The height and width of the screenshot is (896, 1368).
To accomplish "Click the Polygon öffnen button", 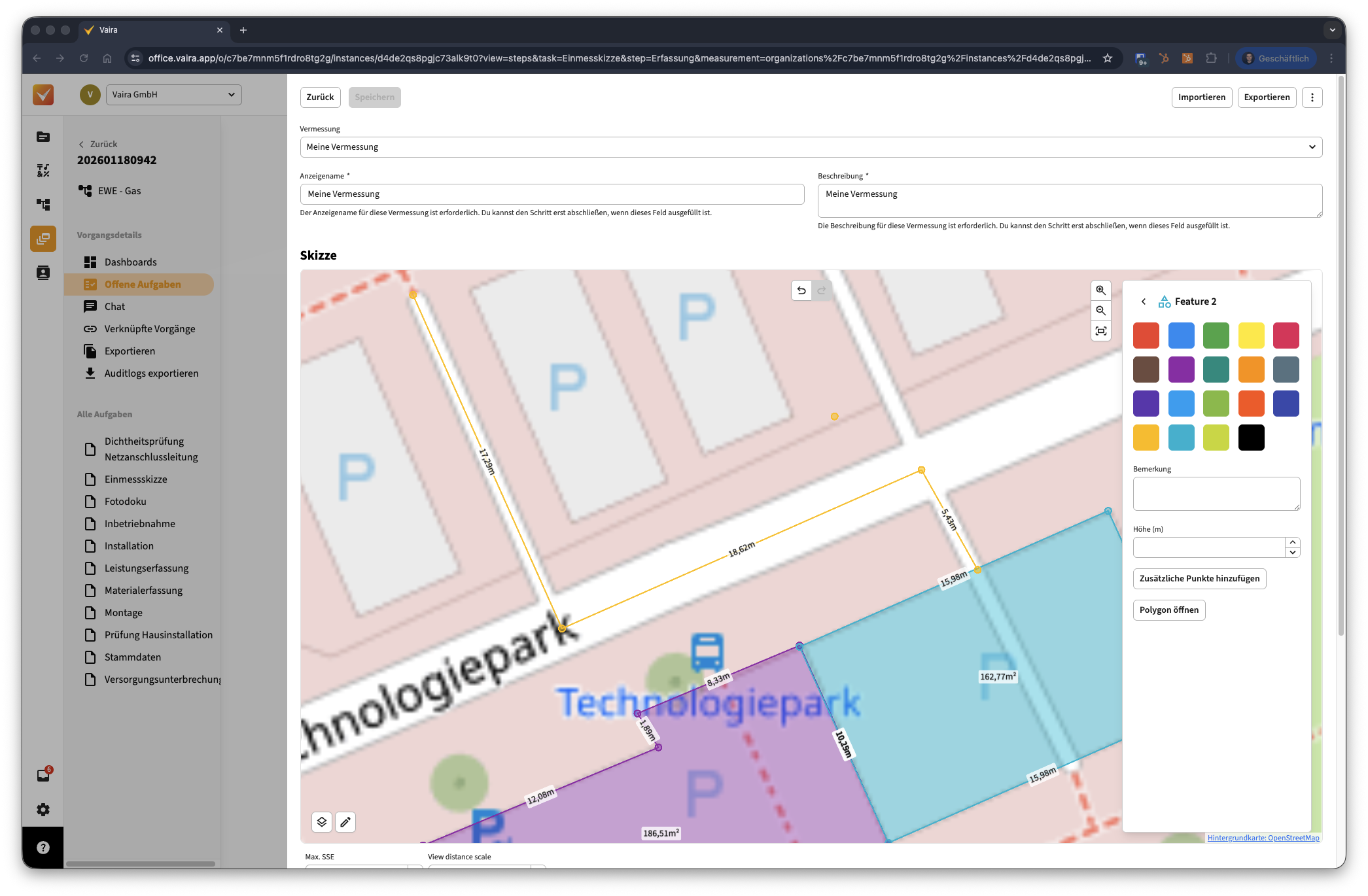I will point(1168,610).
